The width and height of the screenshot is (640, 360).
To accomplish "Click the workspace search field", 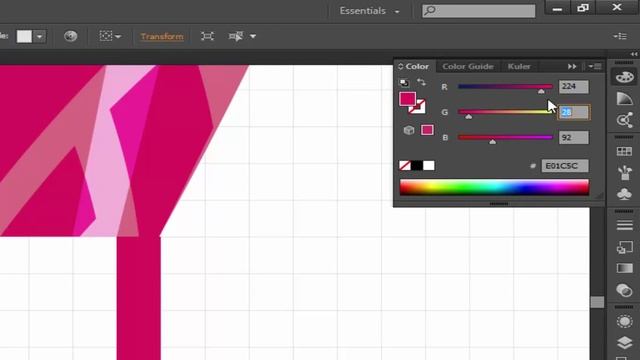I will coord(479,11).
